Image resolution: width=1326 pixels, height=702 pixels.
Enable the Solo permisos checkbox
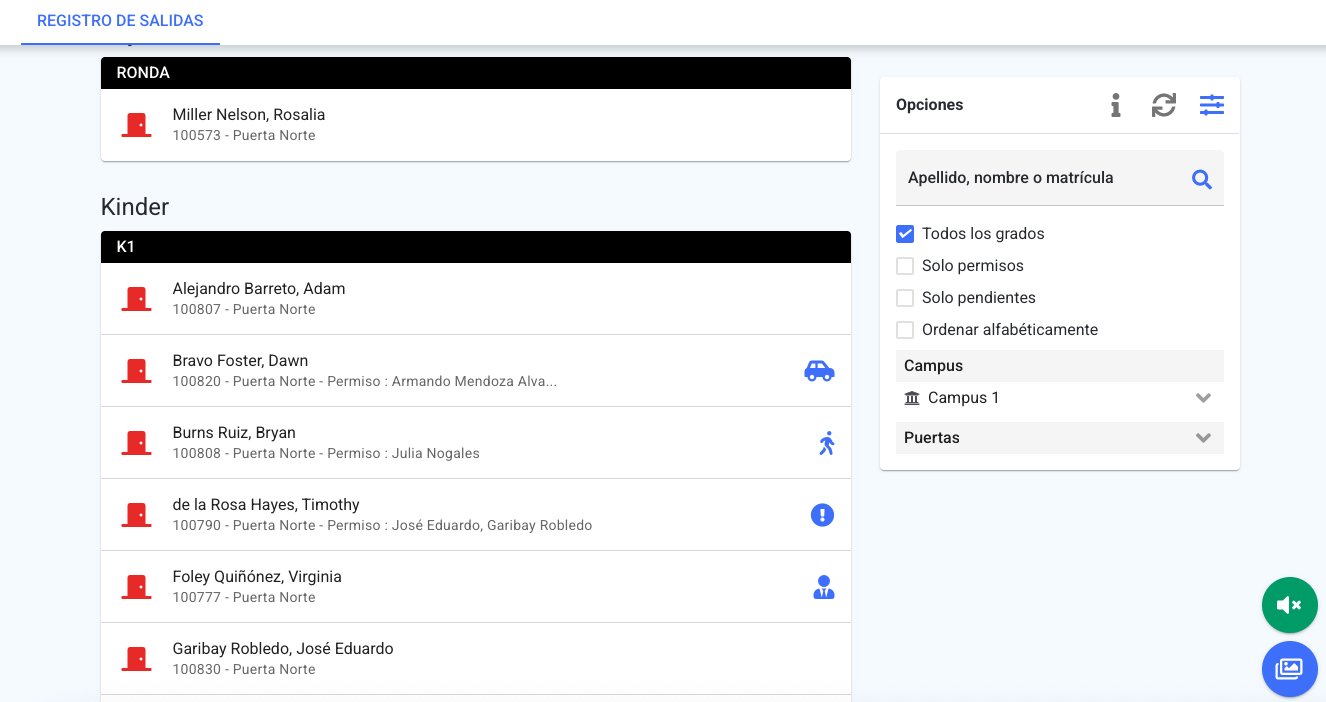pos(905,266)
